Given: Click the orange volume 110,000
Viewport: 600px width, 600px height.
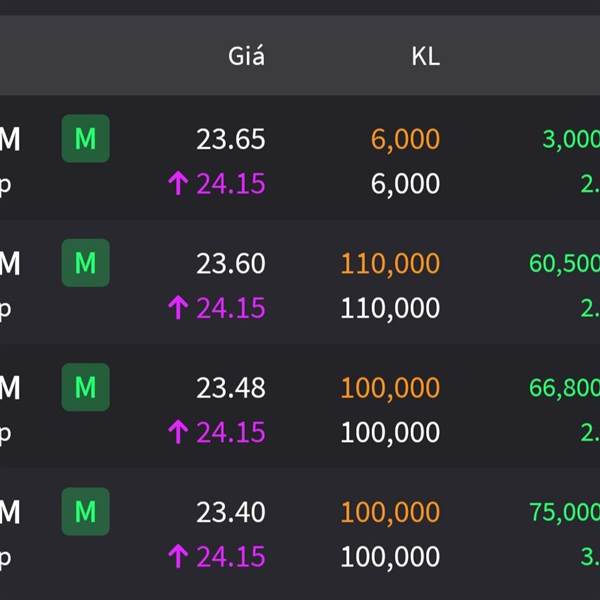Looking at the screenshot, I should coord(390,263).
